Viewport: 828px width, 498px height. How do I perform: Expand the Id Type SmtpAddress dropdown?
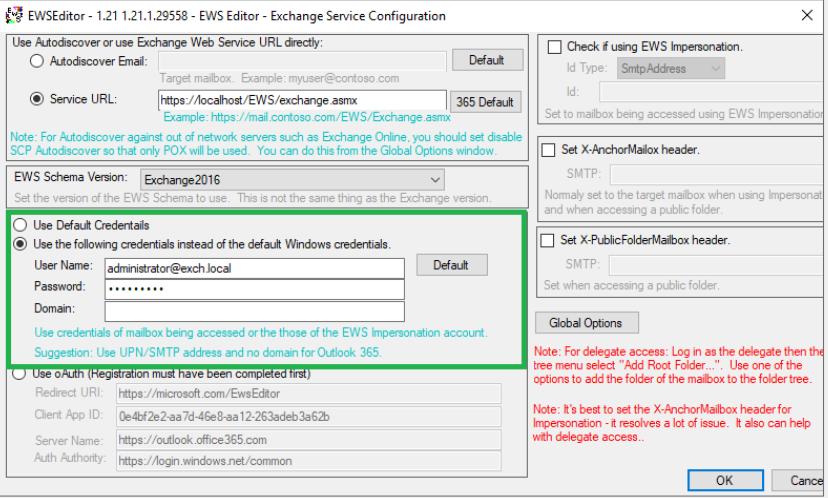pyautogui.click(x=672, y=69)
